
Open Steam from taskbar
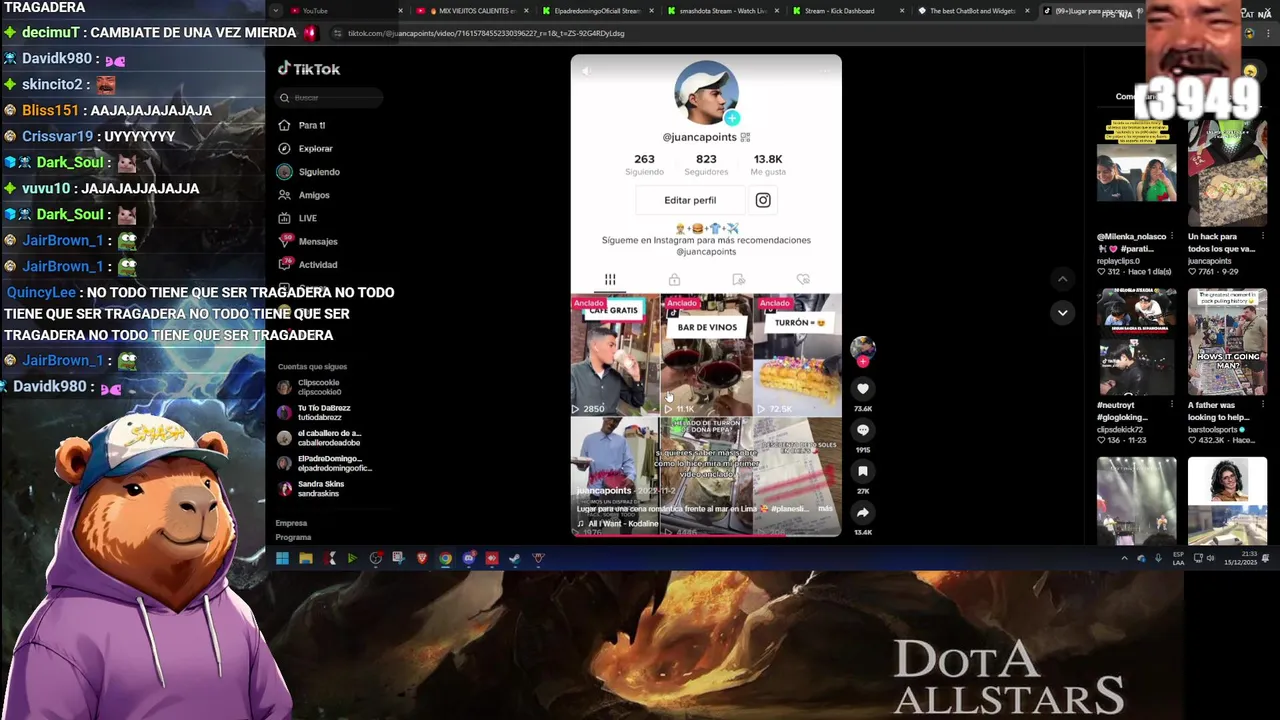pyautogui.click(x=514, y=558)
